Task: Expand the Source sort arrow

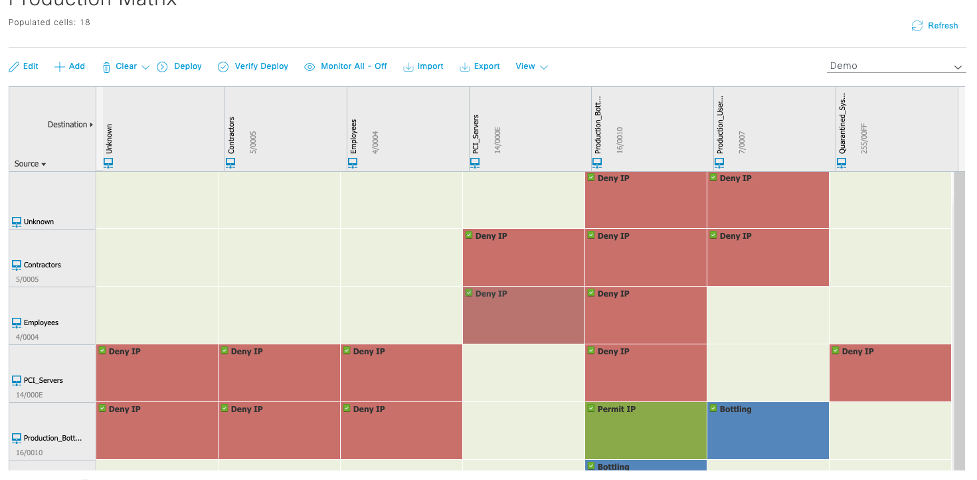Action: click(44, 165)
